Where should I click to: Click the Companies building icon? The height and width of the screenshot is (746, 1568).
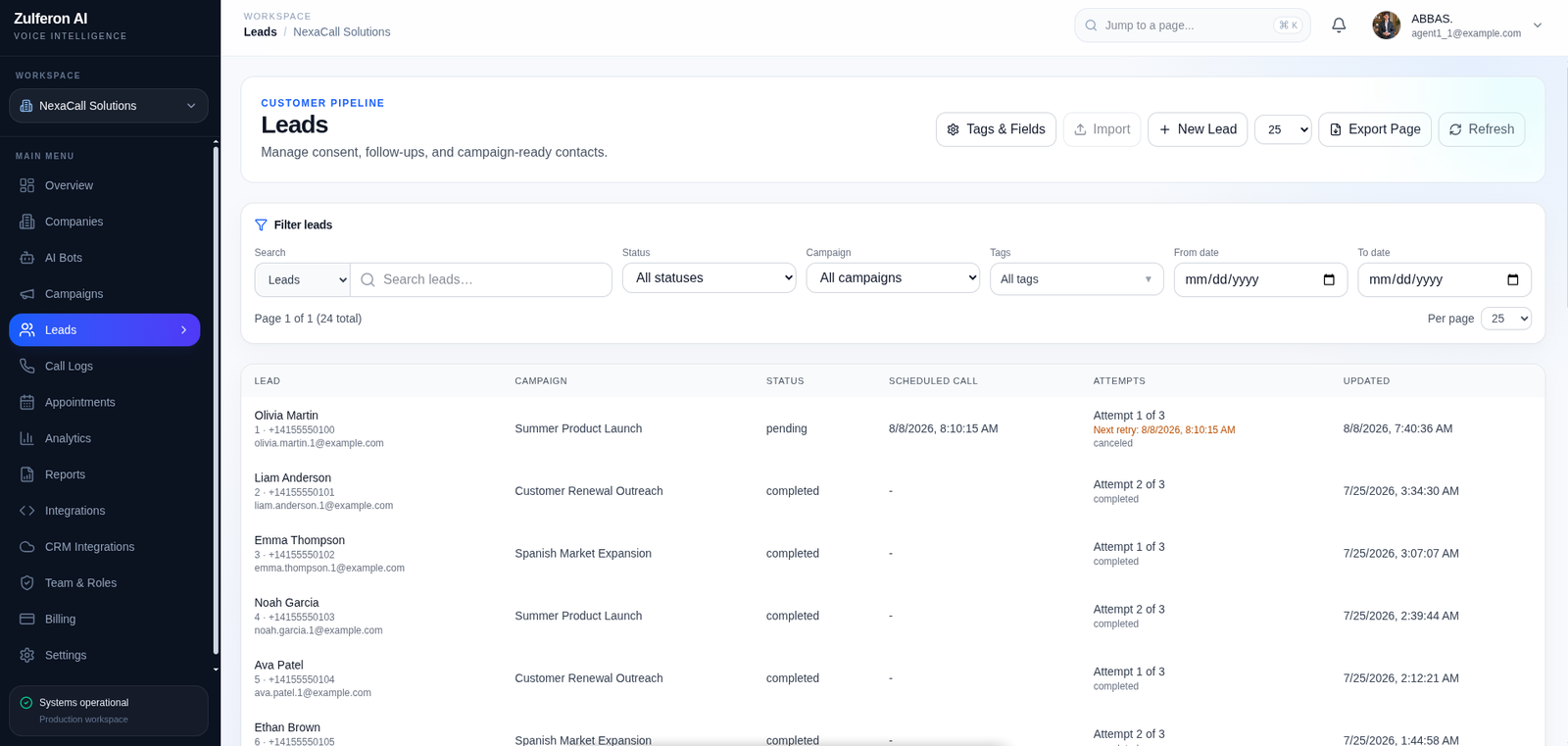[x=27, y=222]
